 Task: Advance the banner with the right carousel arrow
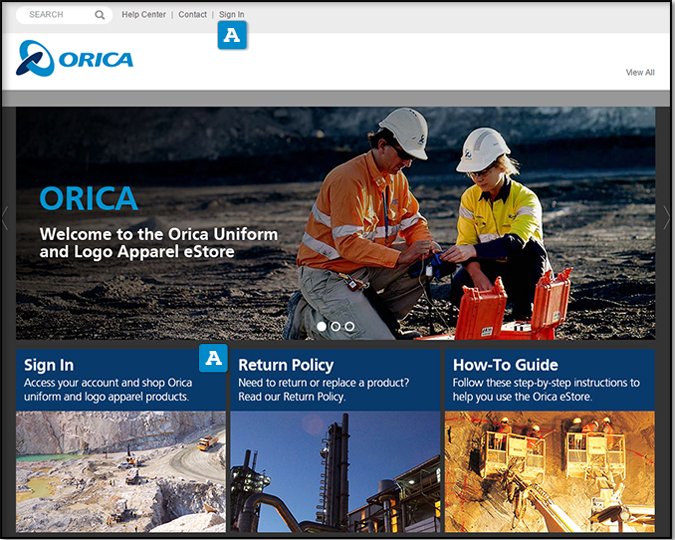tap(667, 218)
